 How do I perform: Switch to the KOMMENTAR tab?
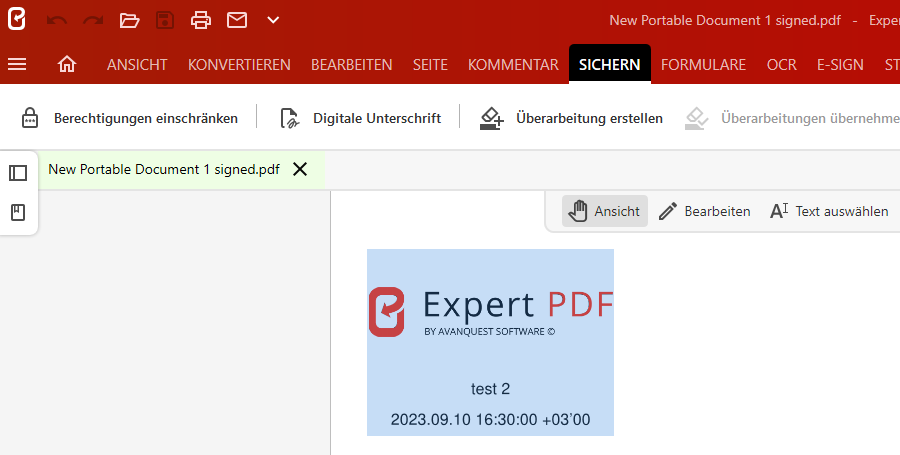pos(513,64)
